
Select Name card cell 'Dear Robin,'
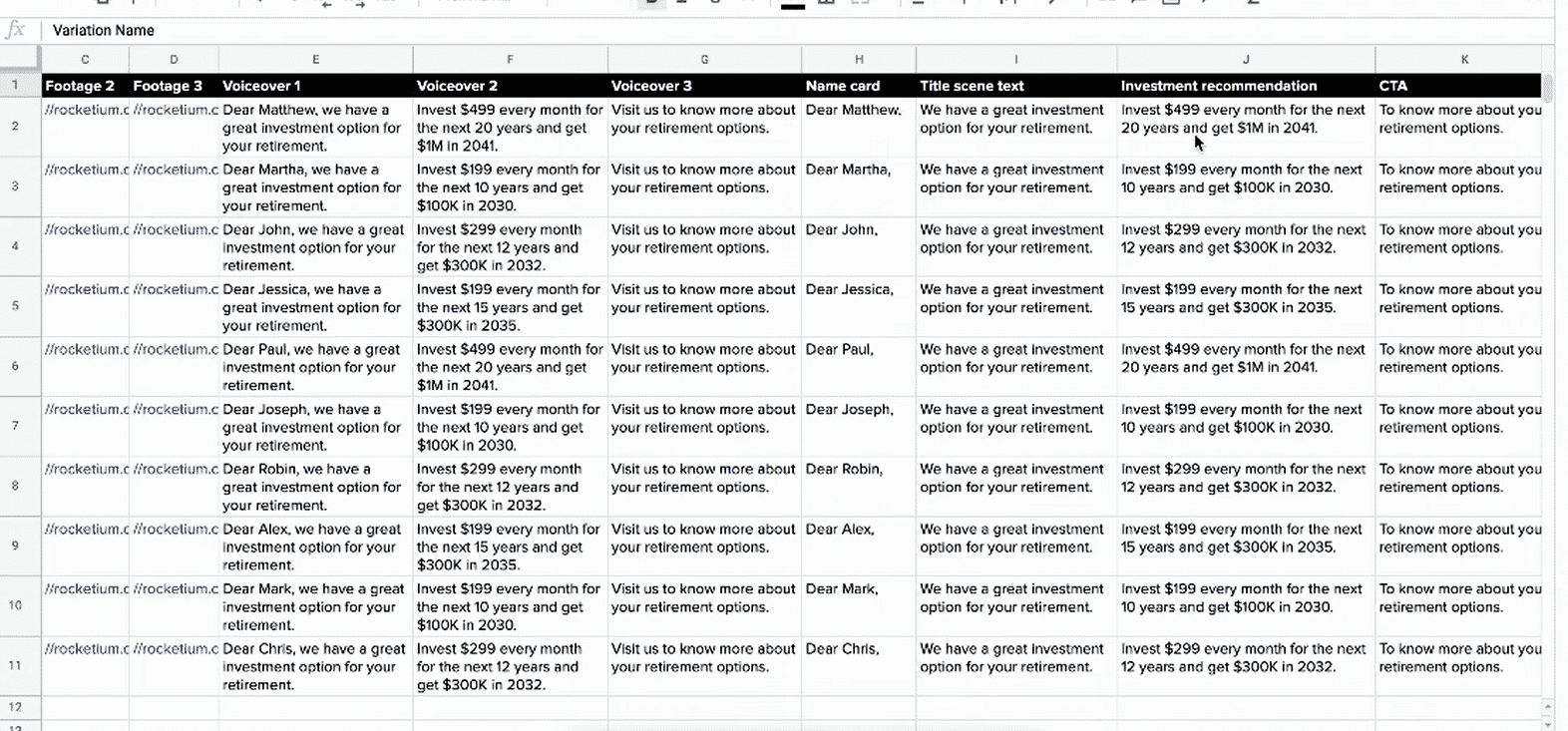tap(859, 486)
